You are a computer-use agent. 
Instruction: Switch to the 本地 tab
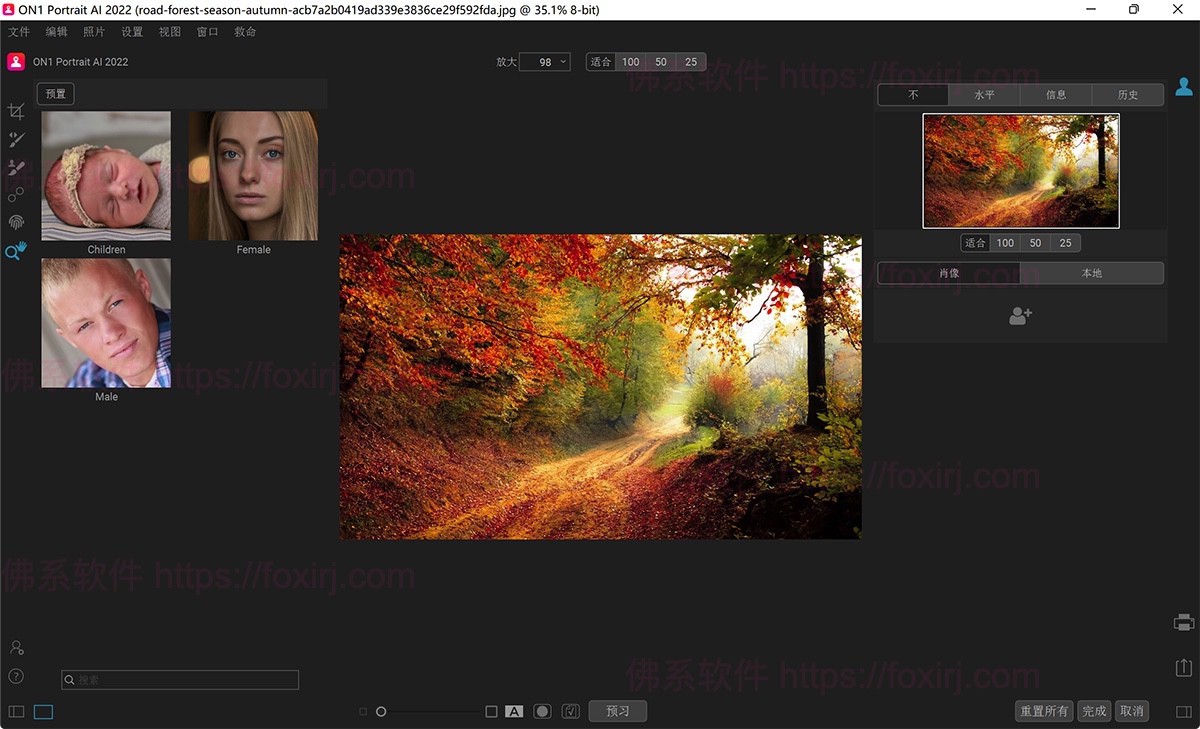pos(1092,273)
